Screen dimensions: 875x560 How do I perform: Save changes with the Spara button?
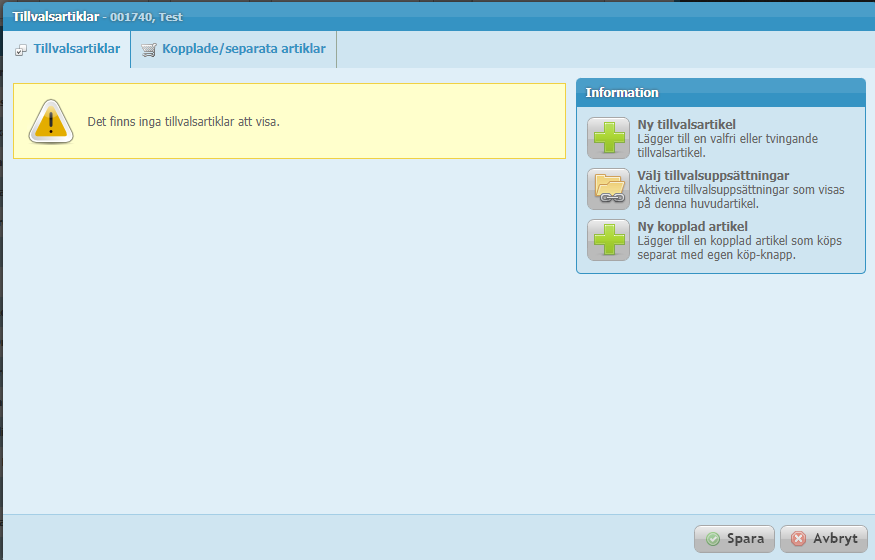pyautogui.click(x=734, y=539)
